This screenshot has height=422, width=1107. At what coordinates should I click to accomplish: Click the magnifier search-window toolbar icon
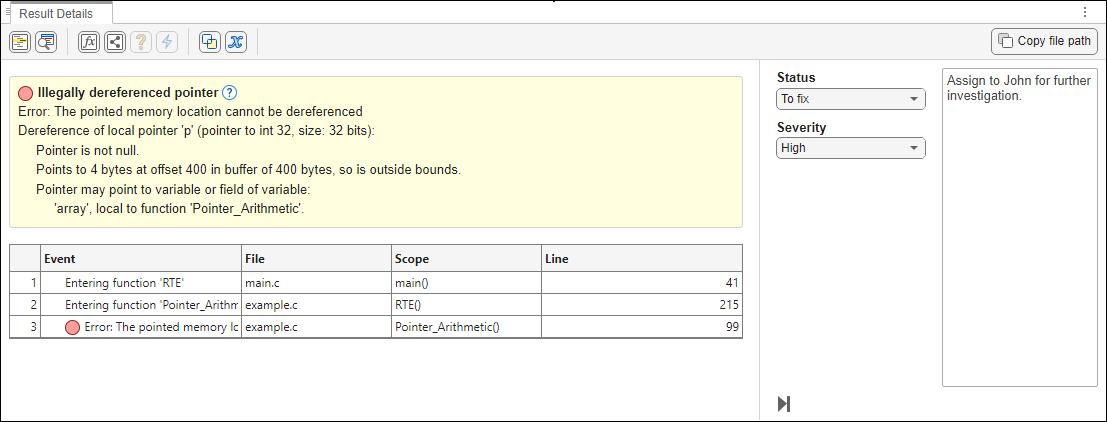click(x=46, y=42)
